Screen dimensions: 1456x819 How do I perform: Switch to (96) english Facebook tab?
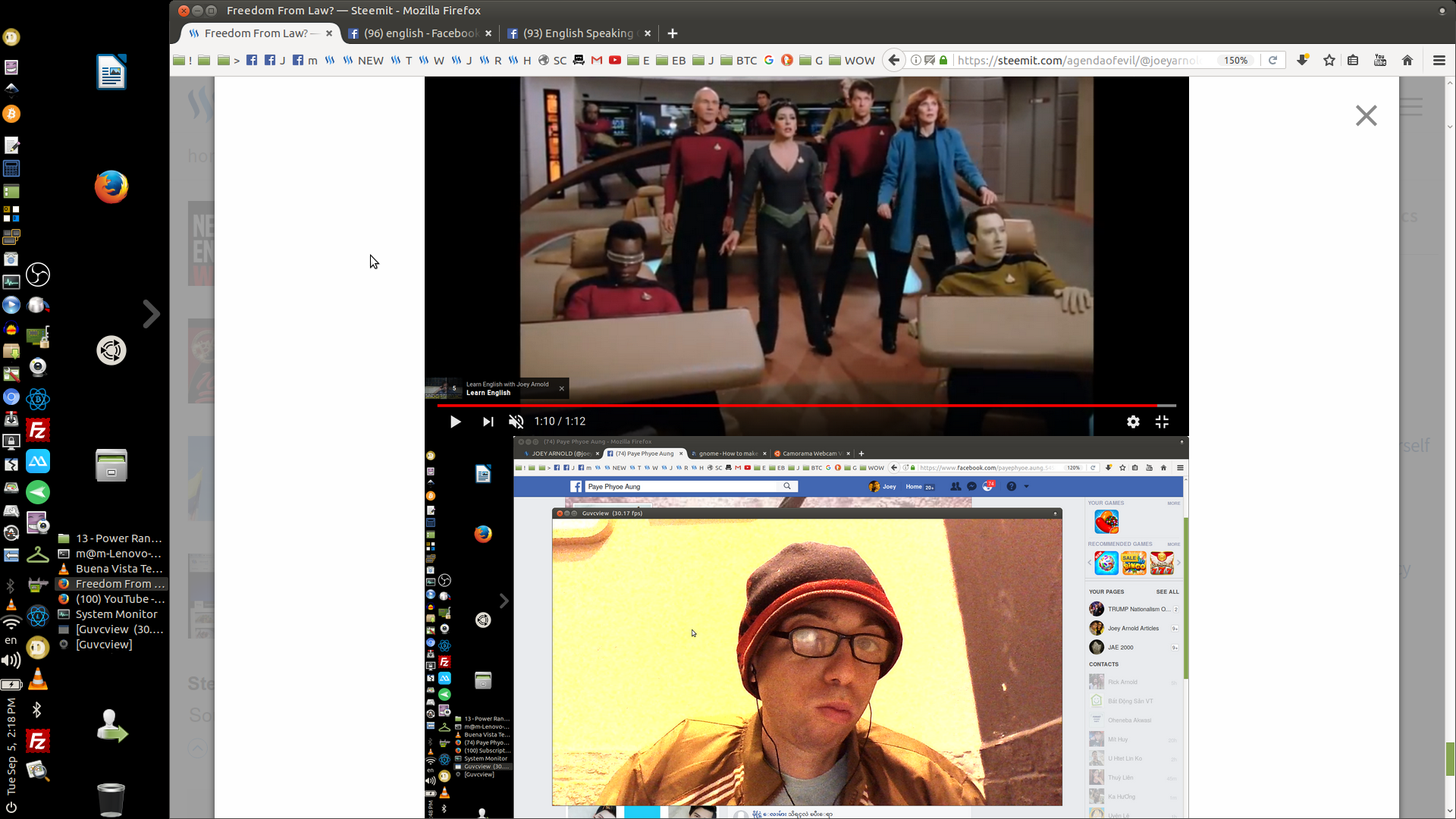(x=419, y=33)
